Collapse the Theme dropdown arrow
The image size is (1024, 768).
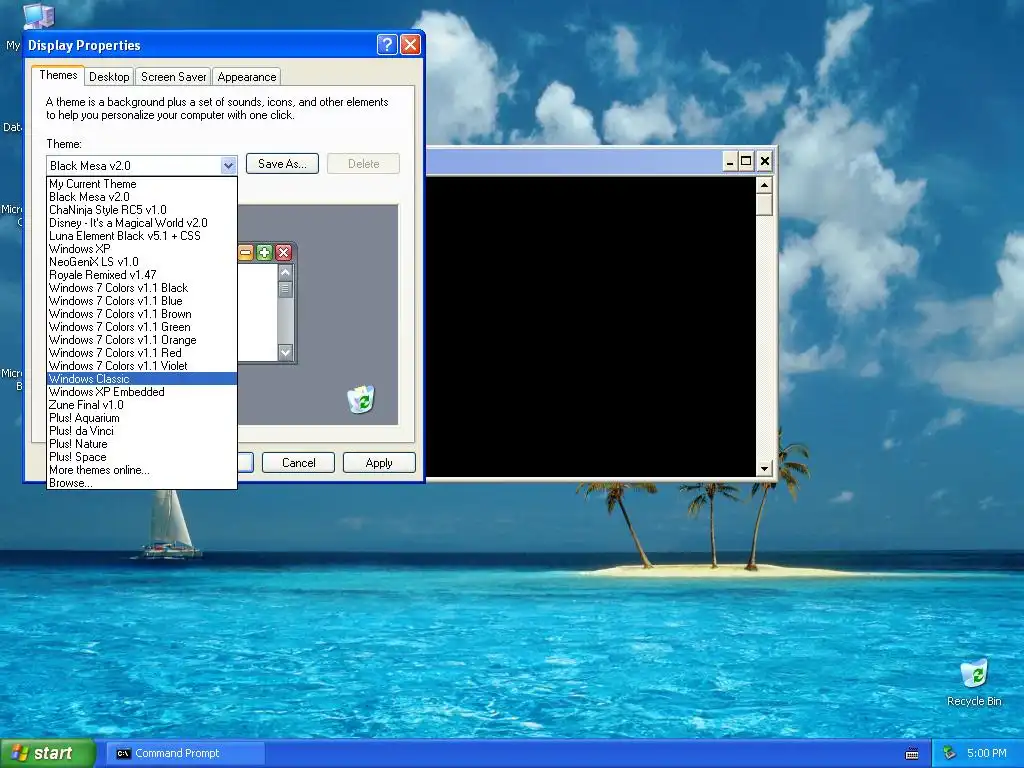tap(228, 165)
